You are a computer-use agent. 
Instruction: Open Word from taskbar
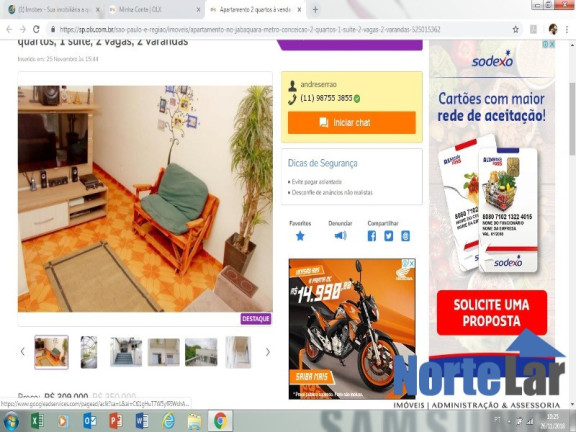[x=142, y=421]
